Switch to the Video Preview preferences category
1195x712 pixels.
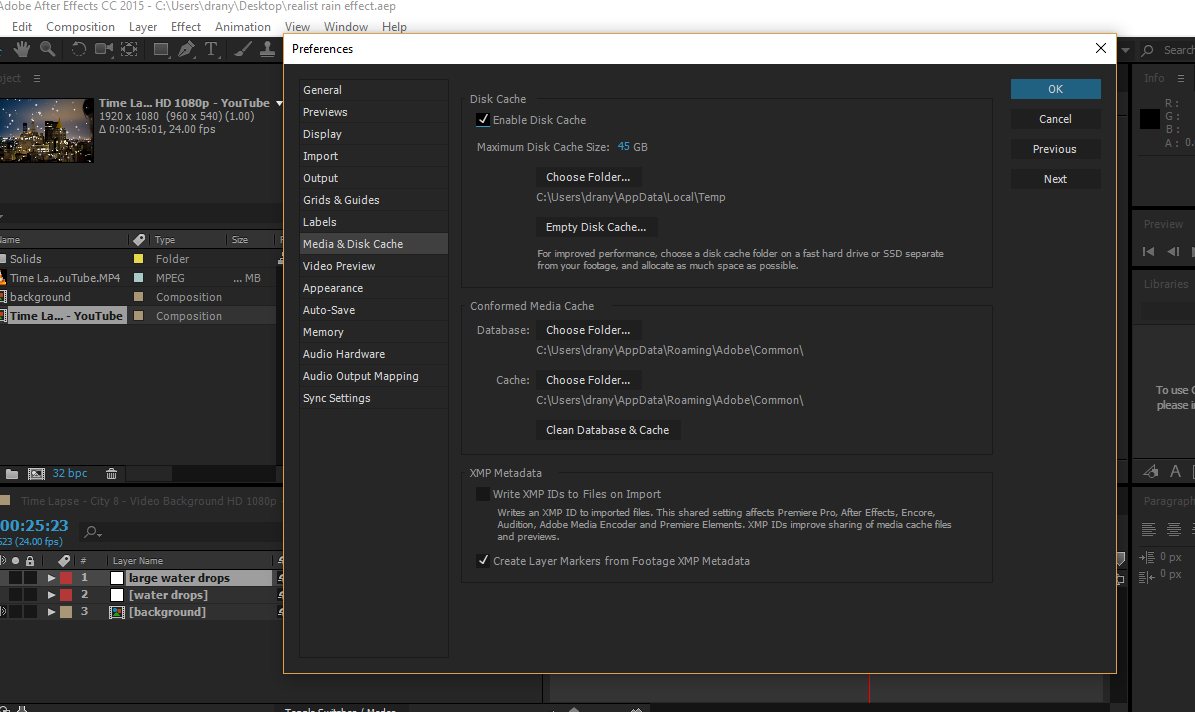click(x=339, y=265)
